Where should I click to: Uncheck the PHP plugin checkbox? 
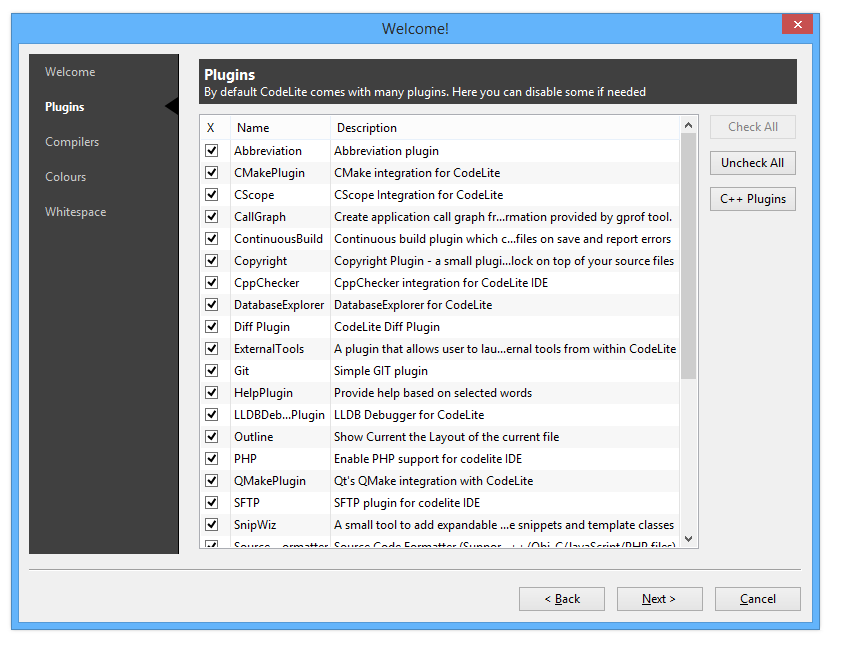pyautogui.click(x=211, y=459)
